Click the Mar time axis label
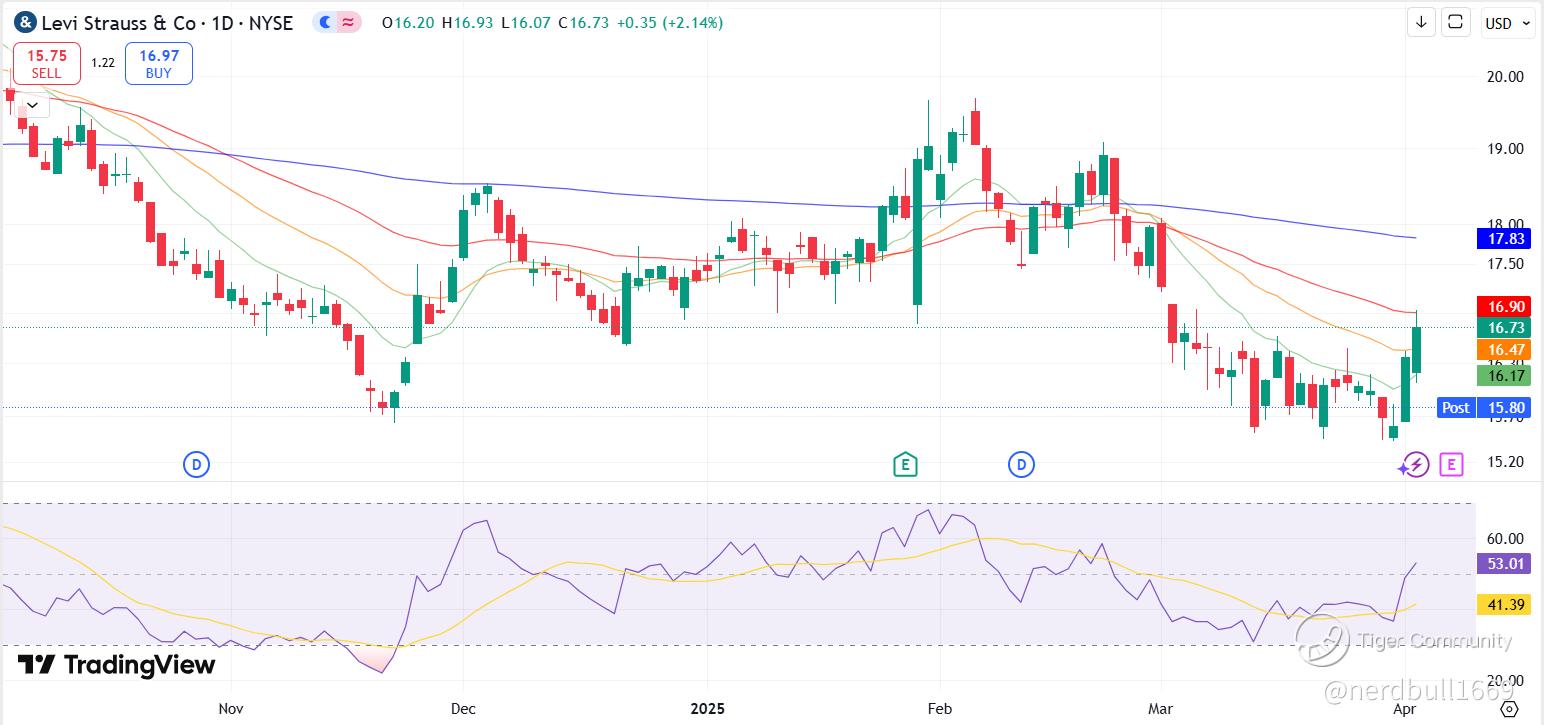Image resolution: width=1544 pixels, height=725 pixels. 1160,709
